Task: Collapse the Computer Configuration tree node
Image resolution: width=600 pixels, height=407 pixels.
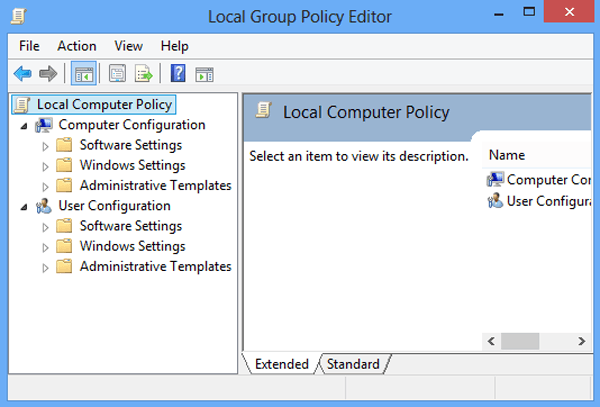Action: pos(23,126)
